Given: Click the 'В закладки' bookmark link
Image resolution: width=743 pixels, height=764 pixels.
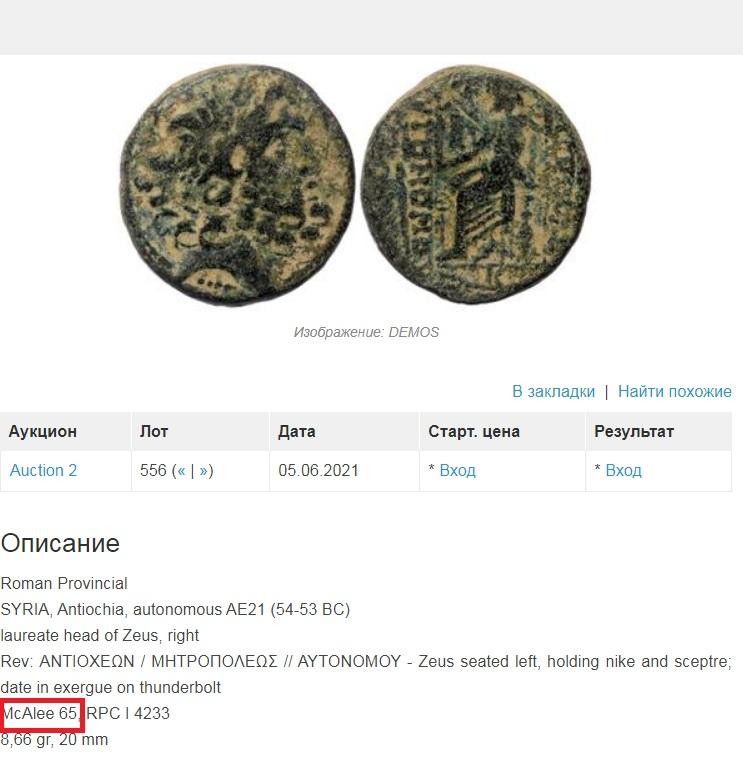Looking at the screenshot, I should pos(553,391).
